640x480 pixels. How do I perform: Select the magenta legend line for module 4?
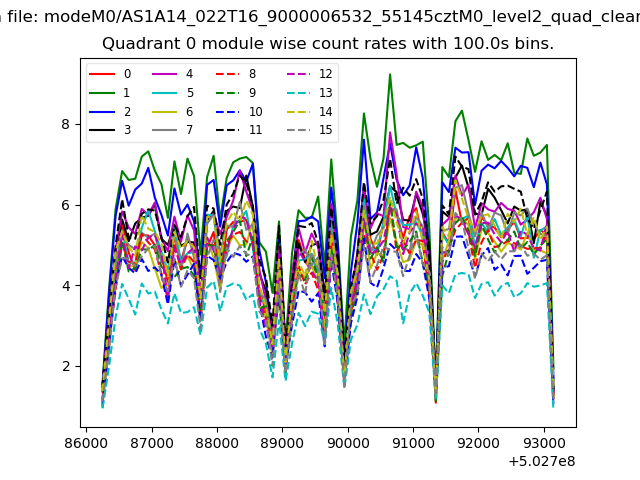165,74
